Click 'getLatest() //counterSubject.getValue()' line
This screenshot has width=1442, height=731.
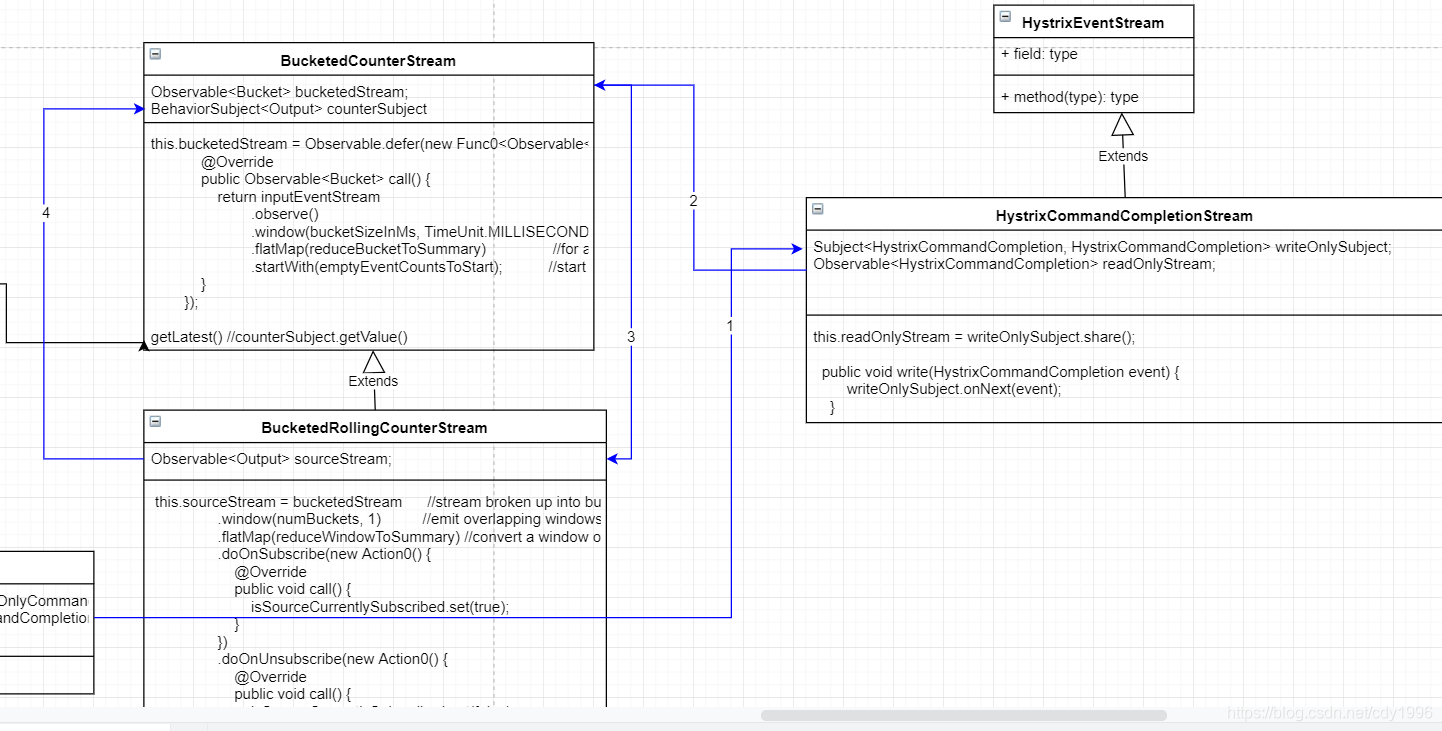click(279, 337)
